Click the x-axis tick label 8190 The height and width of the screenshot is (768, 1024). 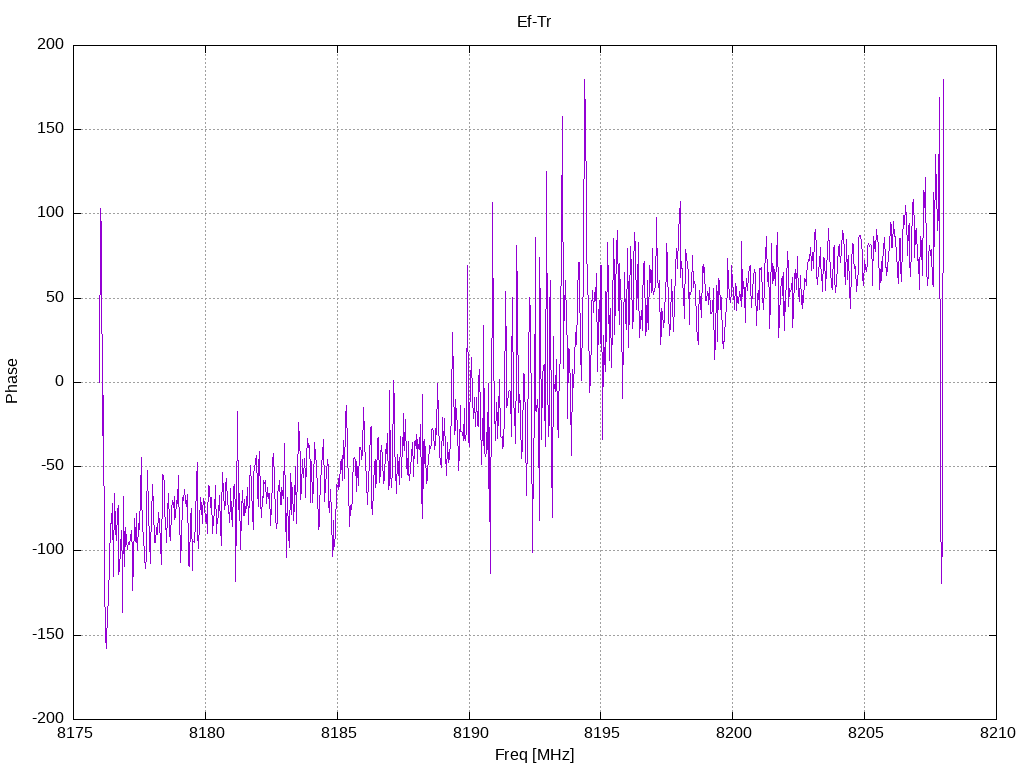coord(470,733)
